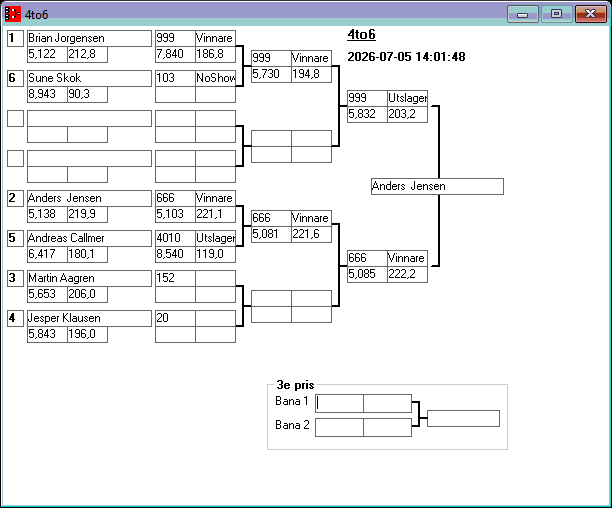Click the speed value 221,6
Screen dimensions: 612x508
[x=311, y=234]
